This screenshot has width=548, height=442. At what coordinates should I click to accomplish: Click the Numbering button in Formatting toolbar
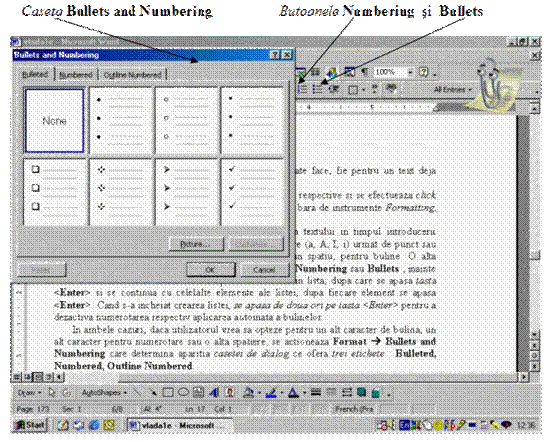pos(303,90)
